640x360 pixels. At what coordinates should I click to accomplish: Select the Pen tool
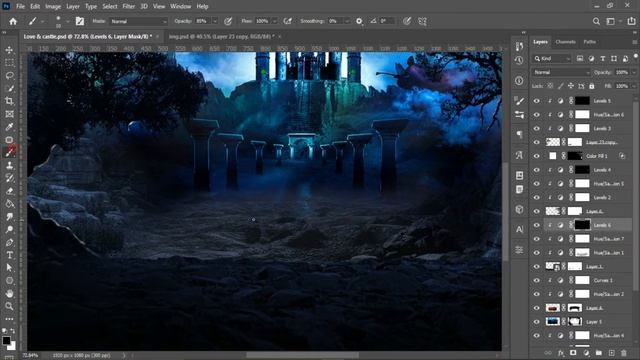(9, 242)
